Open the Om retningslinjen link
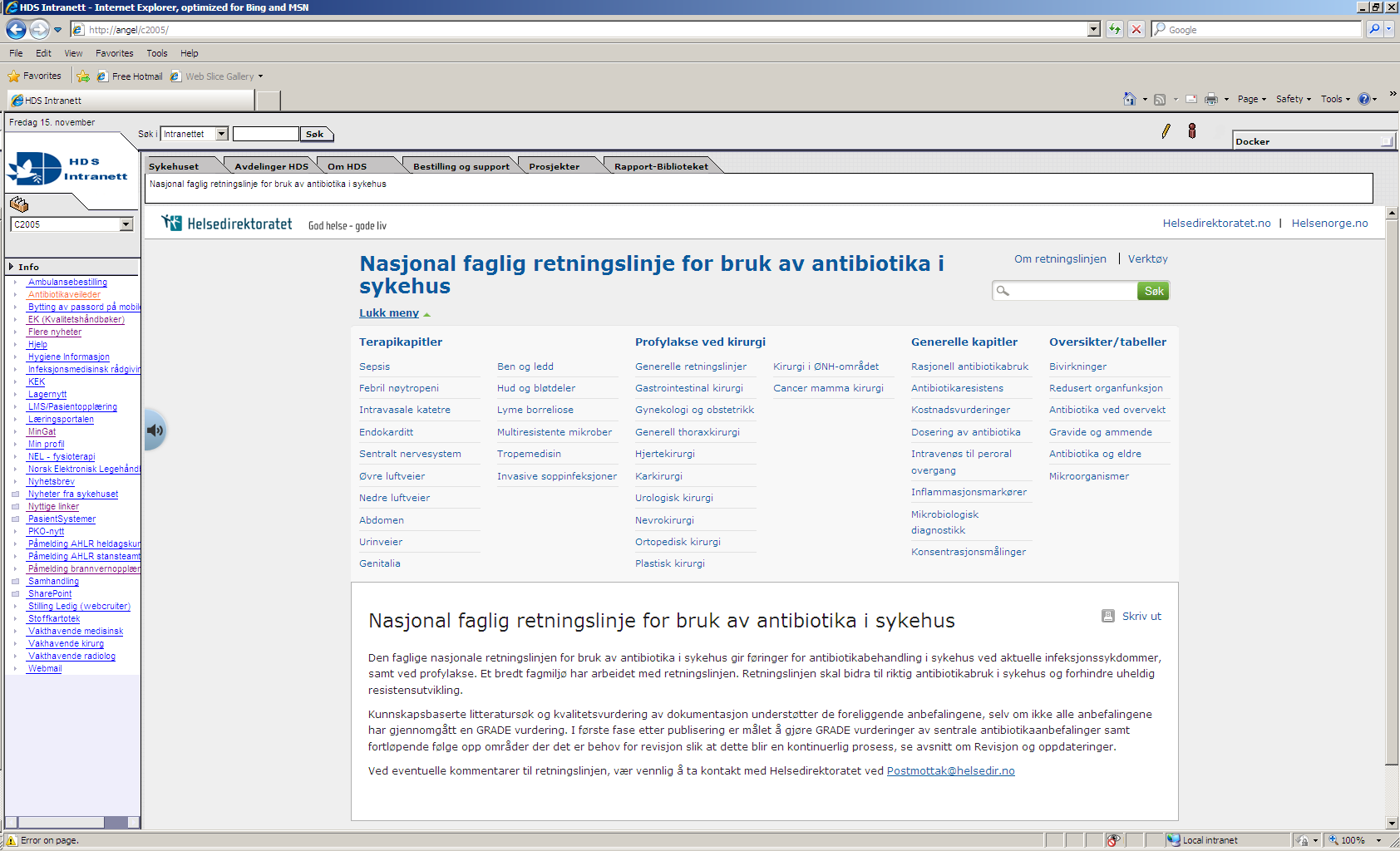The height and width of the screenshot is (851, 1400). (x=1060, y=259)
